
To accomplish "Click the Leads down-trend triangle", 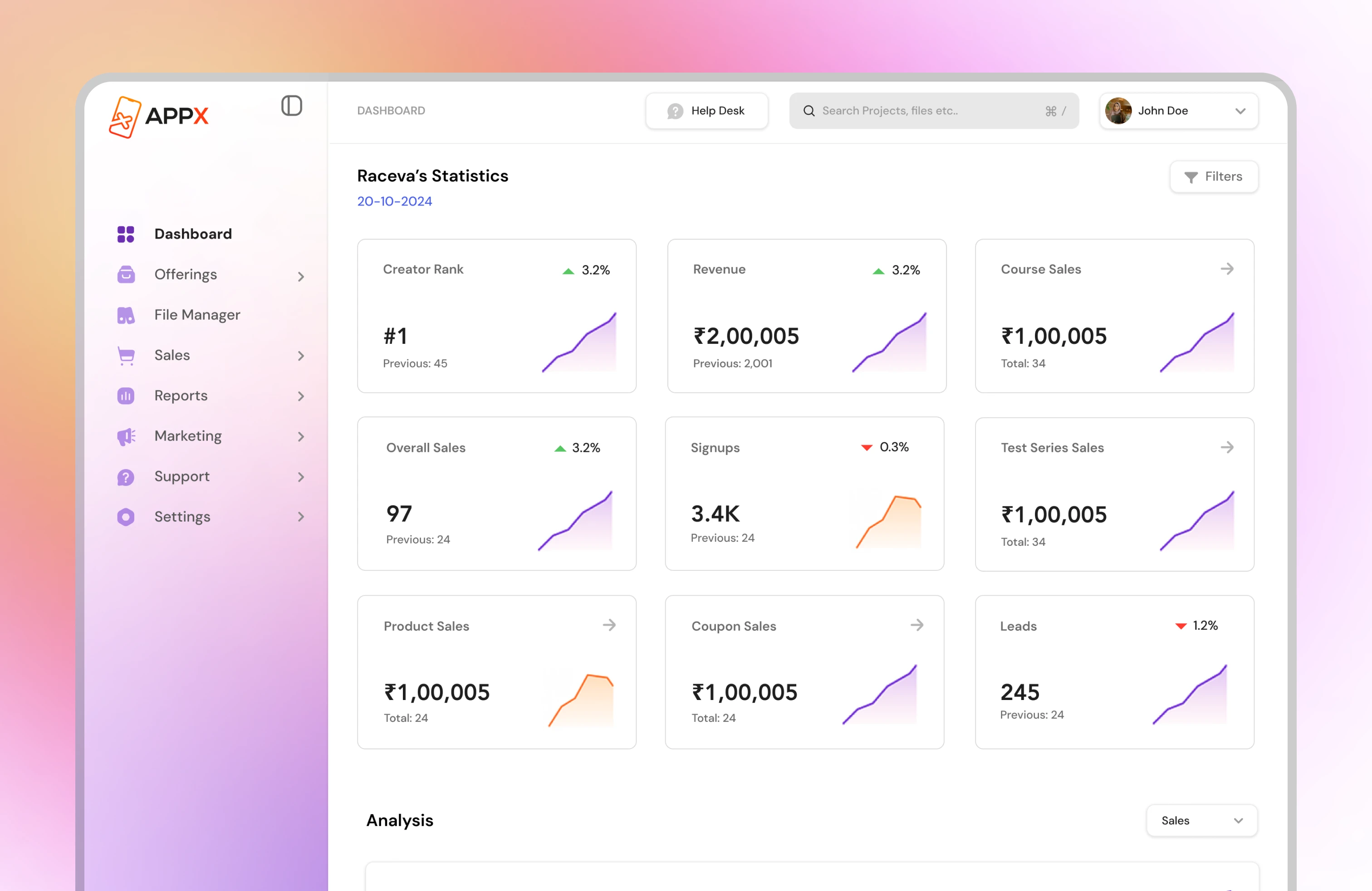I will pyautogui.click(x=1181, y=626).
